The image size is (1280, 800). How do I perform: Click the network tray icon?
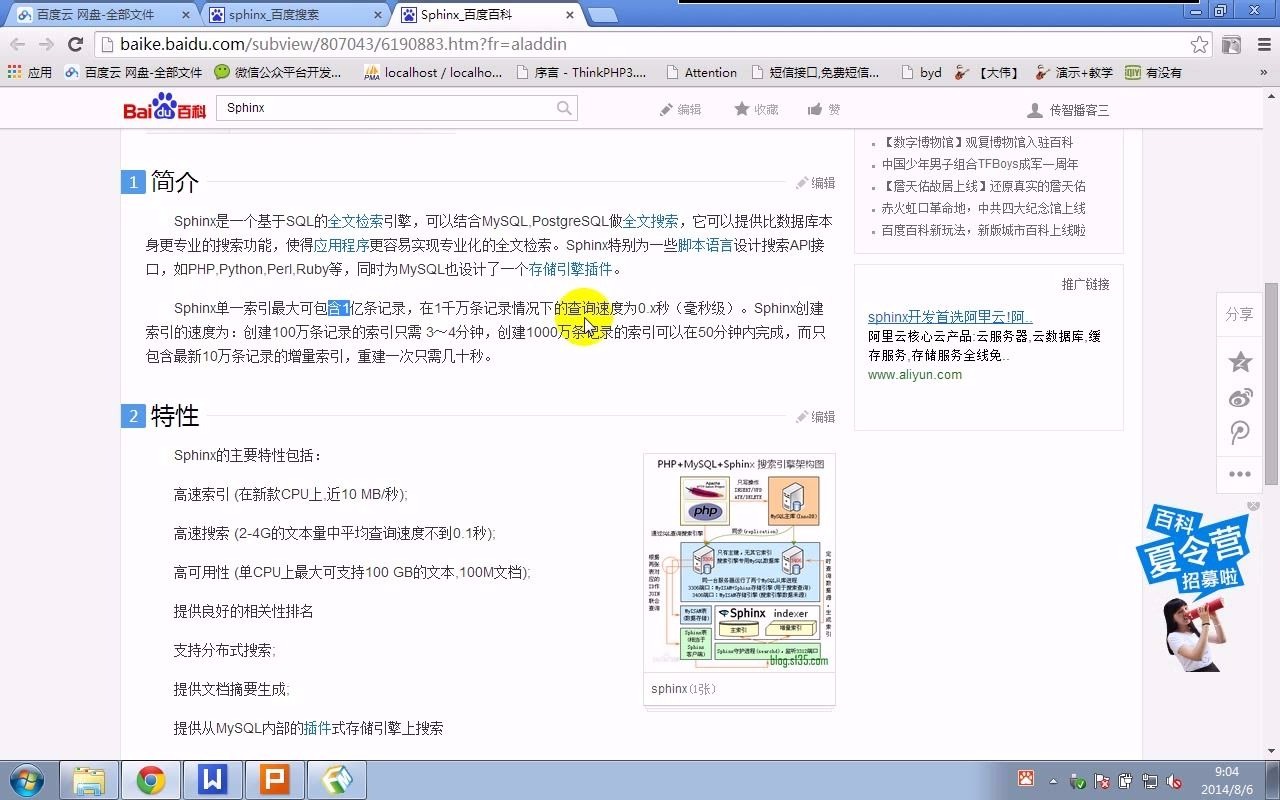(1149, 781)
